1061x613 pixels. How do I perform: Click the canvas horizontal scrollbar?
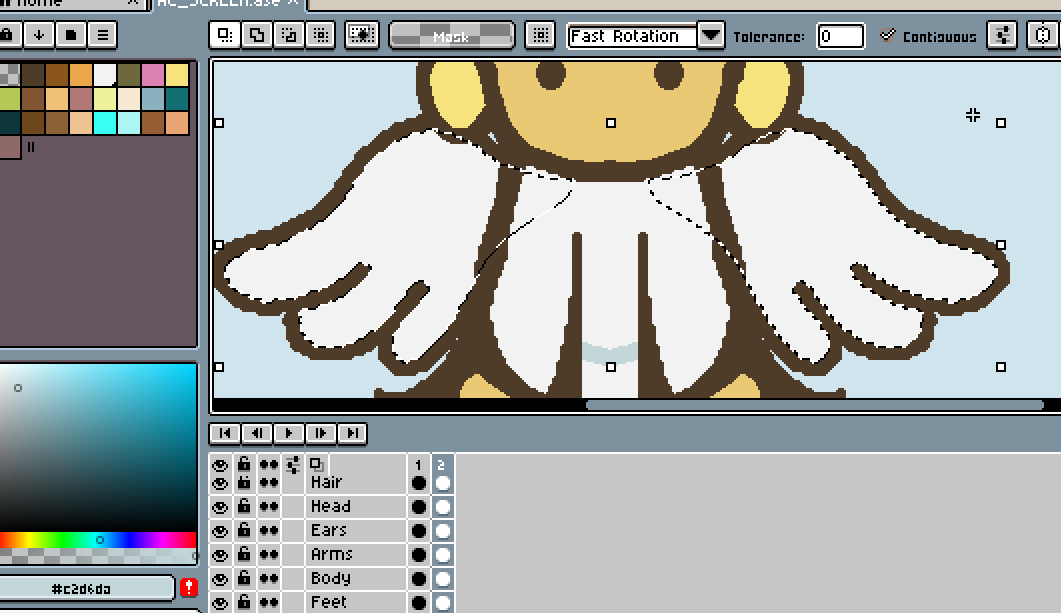click(x=814, y=405)
